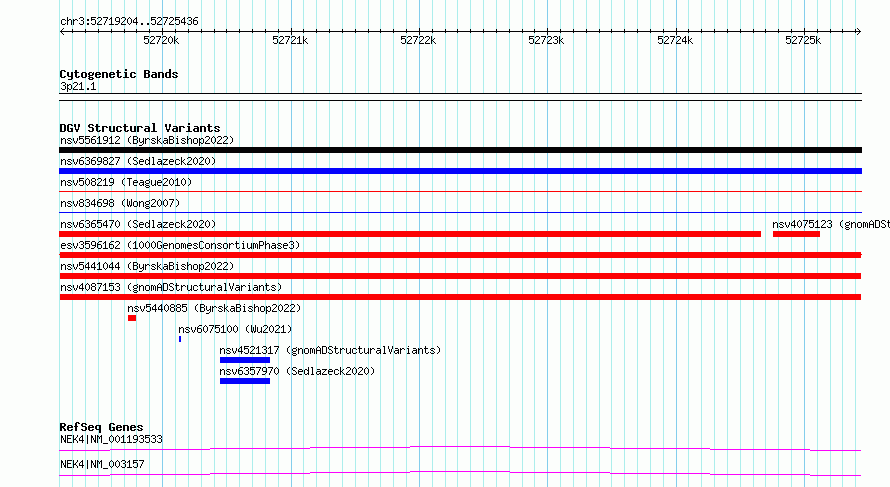Image resolution: width=890 pixels, height=487 pixels.
Task: Open the nsv6369827 (Sedlazeck2020) label
Action: (x=138, y=161)
